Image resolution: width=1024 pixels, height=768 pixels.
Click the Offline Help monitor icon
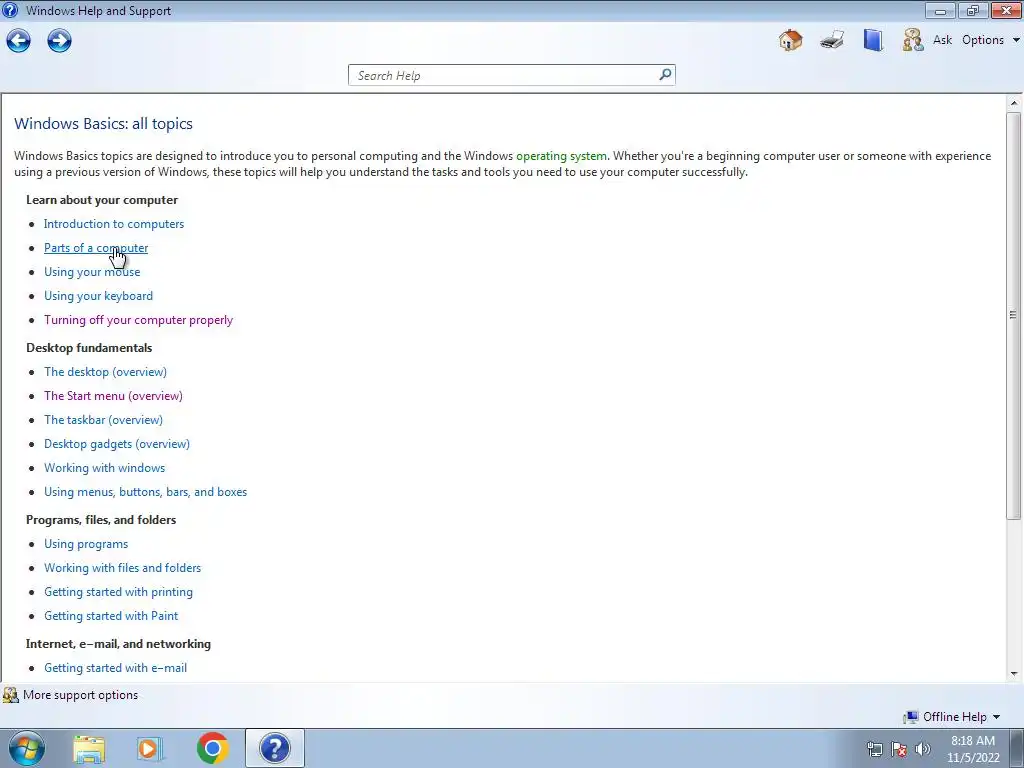click(x=910, y=717)
